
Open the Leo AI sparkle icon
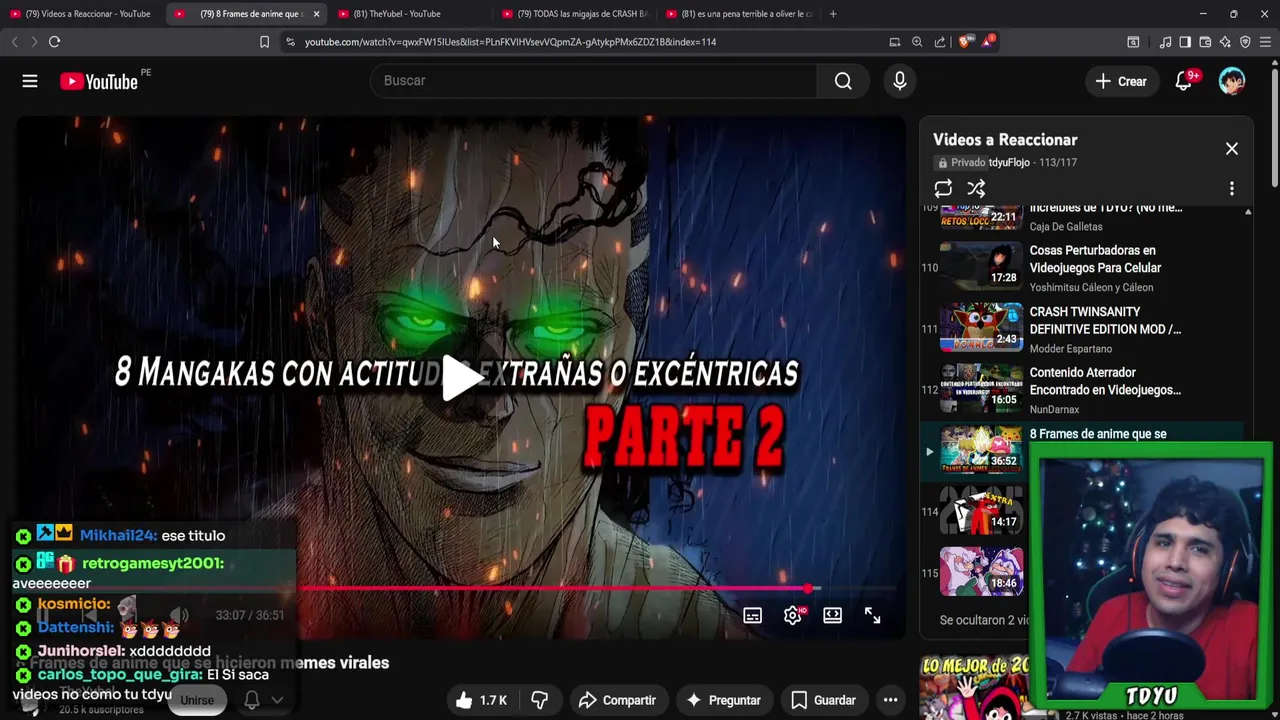point(1225,42)
